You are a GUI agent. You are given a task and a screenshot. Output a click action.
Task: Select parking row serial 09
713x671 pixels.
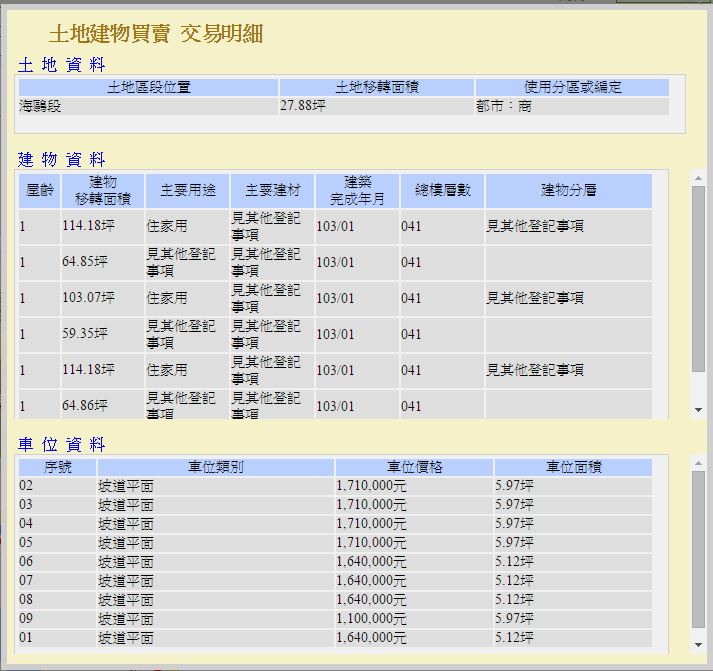(x=336, y=619)
